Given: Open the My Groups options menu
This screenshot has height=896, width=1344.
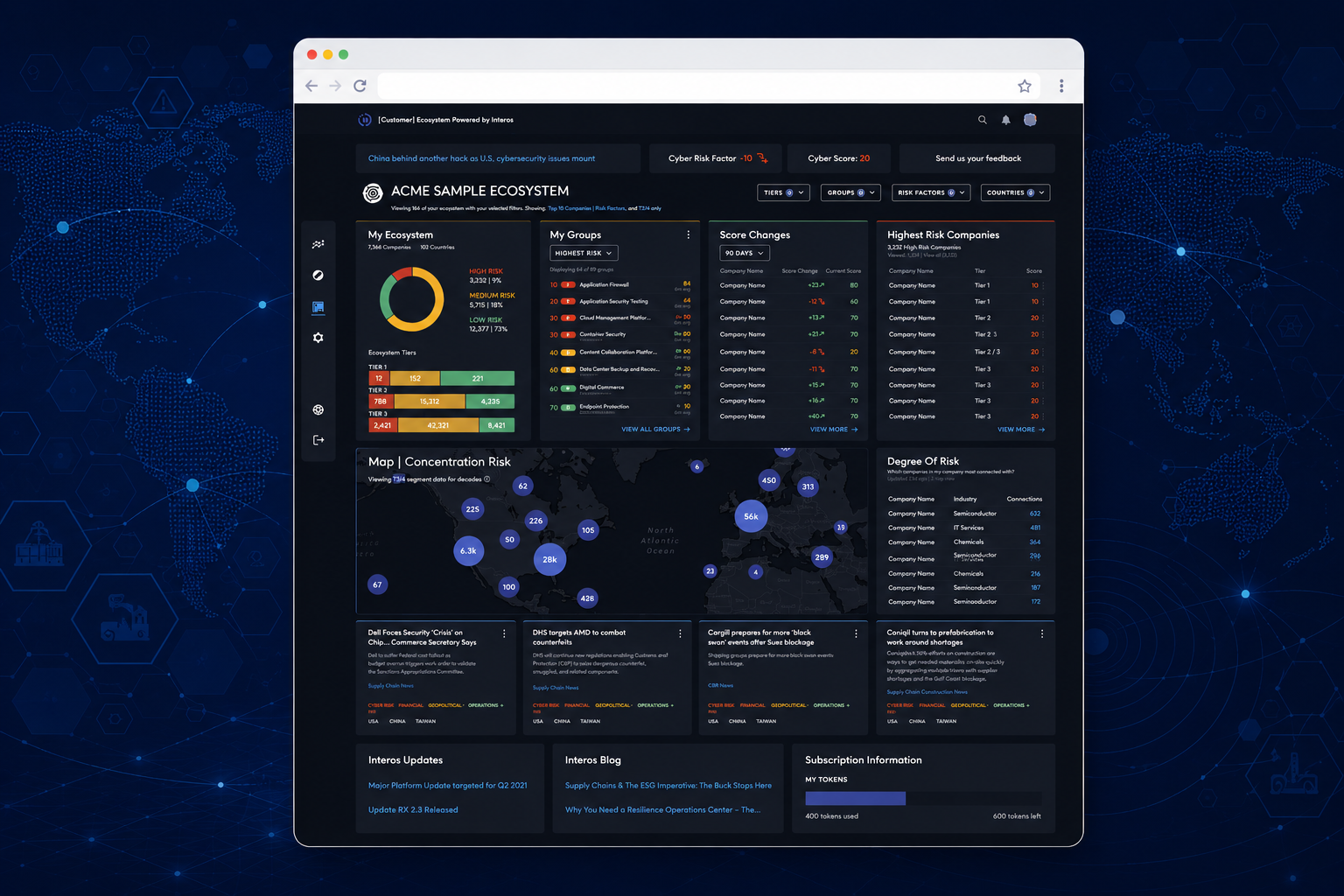Looking at the screenshot, I should [689, 234].
